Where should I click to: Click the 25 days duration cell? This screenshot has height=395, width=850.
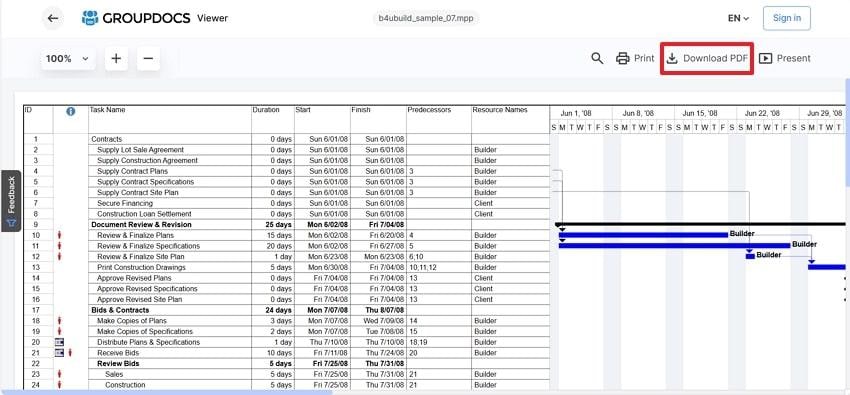pos(273,224)
